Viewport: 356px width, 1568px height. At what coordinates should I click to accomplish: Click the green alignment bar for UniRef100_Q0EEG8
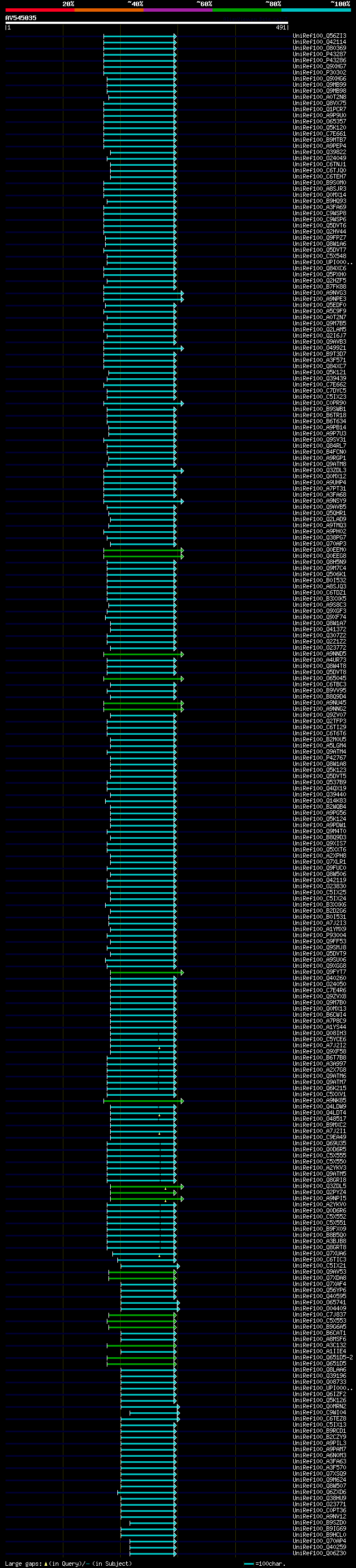click(144, 556)
